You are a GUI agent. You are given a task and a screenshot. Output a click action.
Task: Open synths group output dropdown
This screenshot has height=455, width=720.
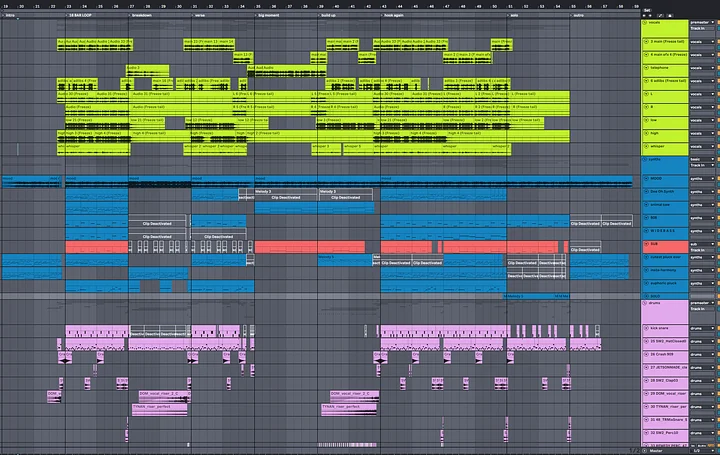702,159
